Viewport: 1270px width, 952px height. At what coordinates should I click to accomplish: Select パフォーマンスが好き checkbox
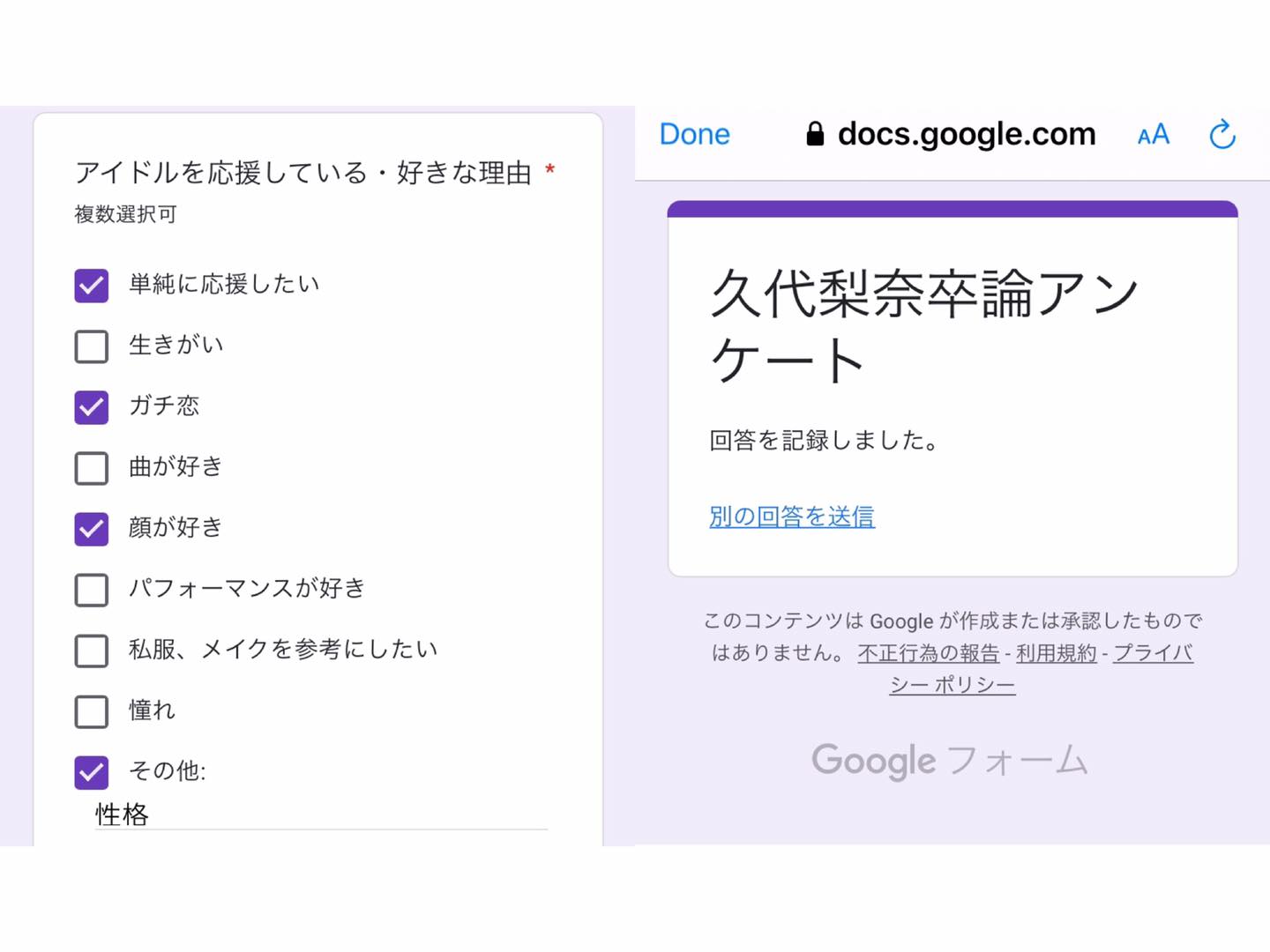[92, 590]
